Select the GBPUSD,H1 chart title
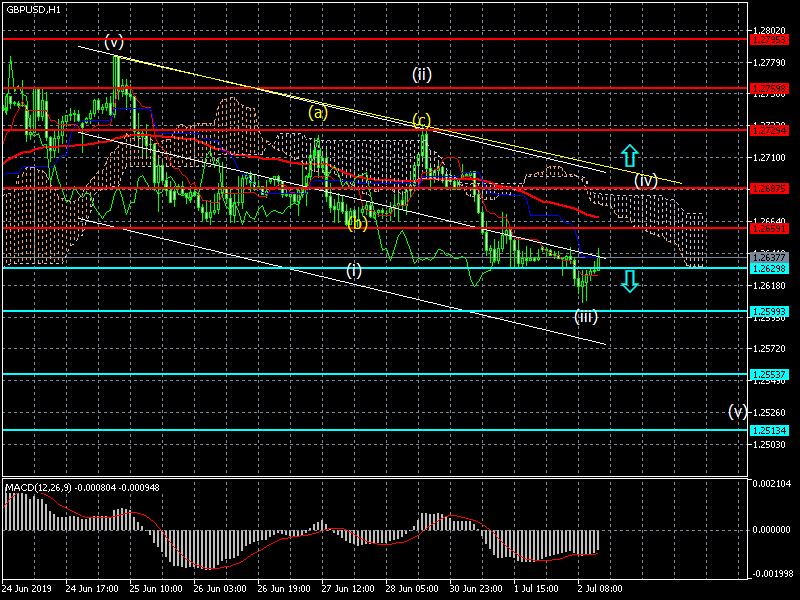 [33, 10]
